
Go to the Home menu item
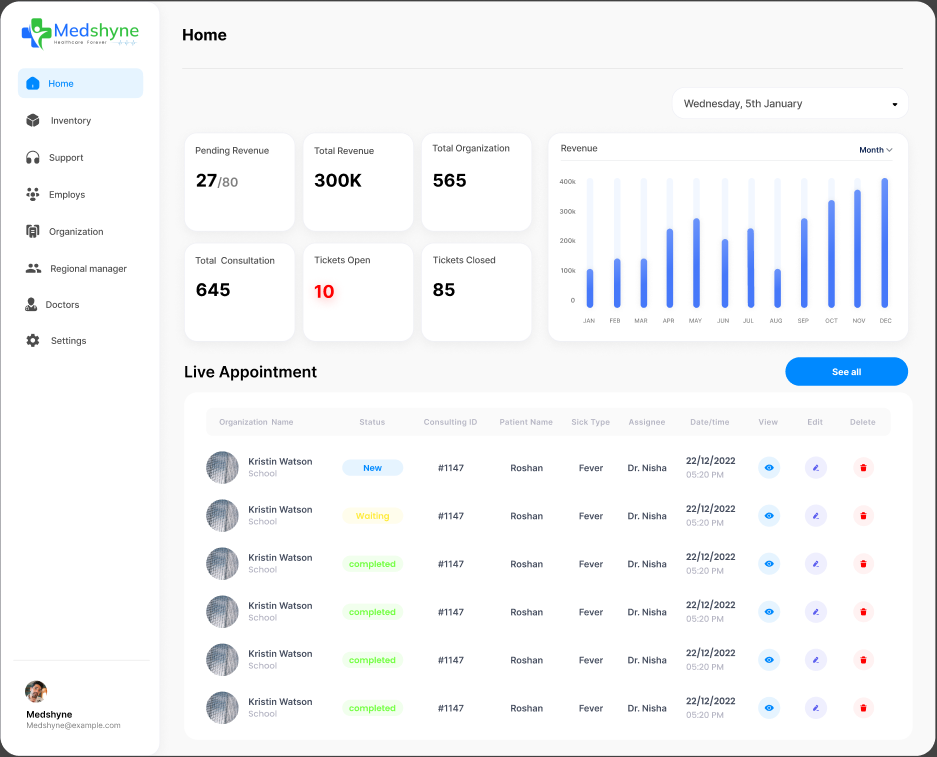coord(80,83)
